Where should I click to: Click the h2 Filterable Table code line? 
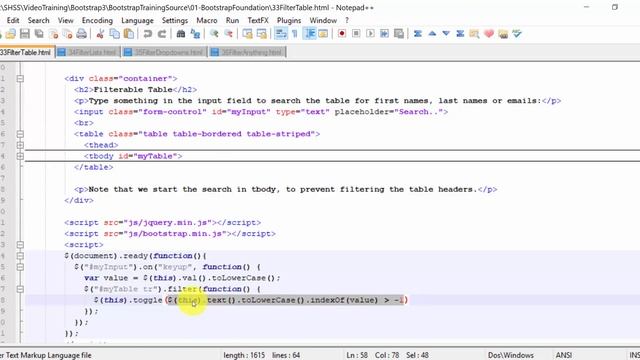pos(136,89)
